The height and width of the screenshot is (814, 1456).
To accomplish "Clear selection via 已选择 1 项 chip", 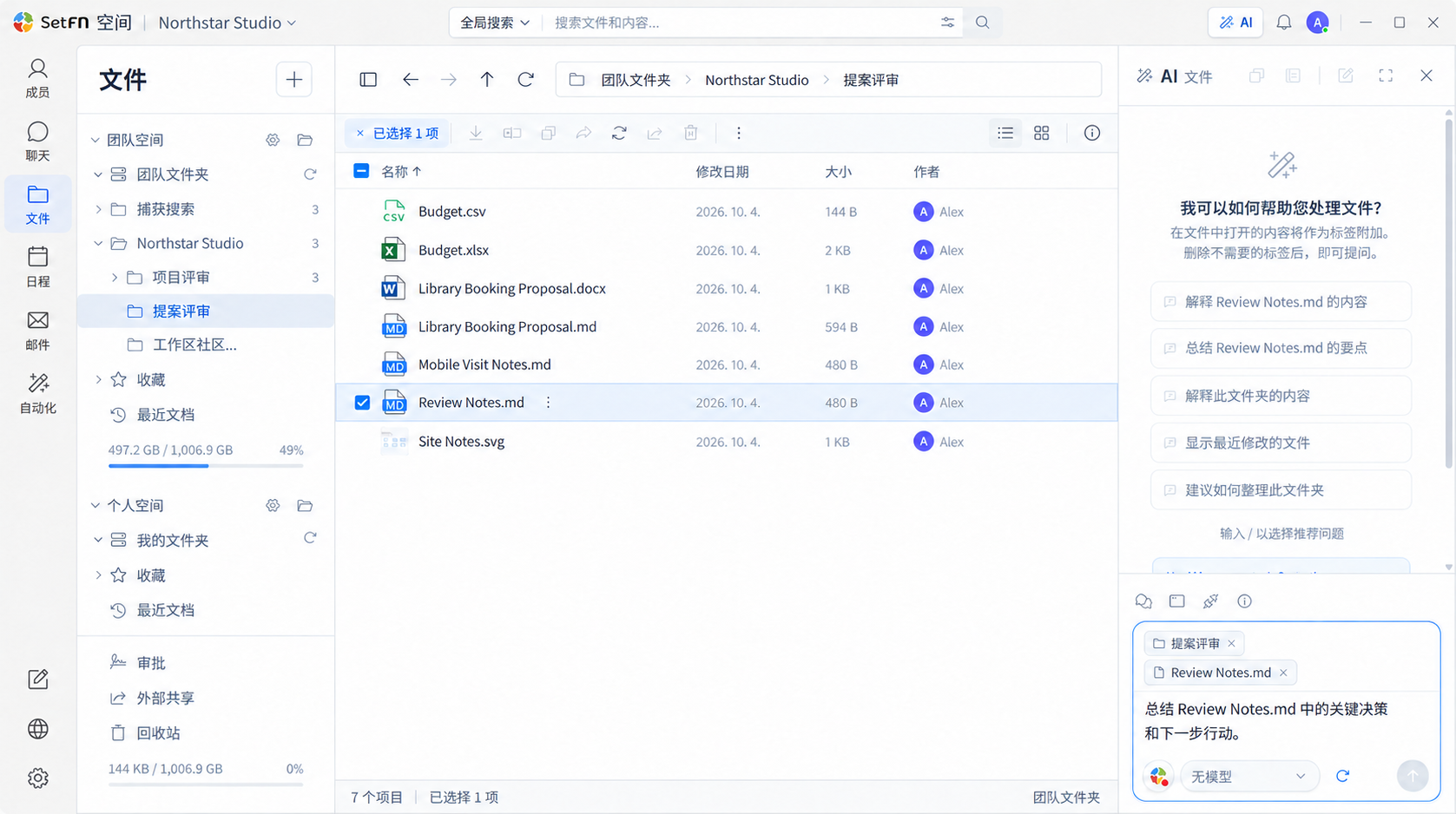I will click(398, 133).
